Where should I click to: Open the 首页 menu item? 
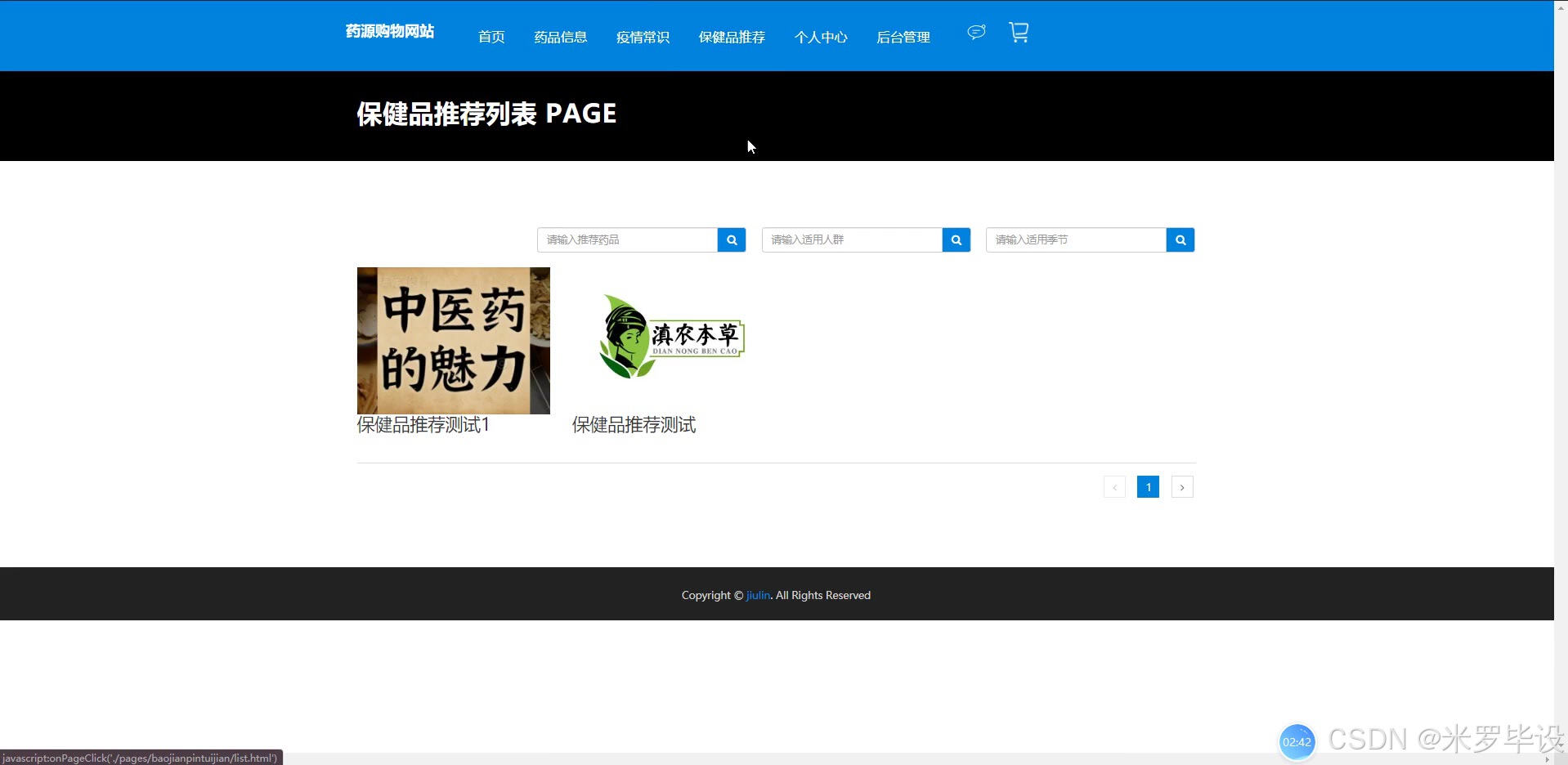click(491, 37)
